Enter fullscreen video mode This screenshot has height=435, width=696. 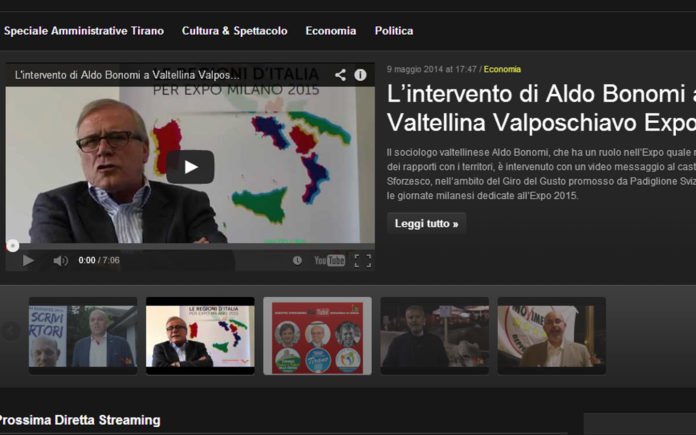click(x=363, y=261)
